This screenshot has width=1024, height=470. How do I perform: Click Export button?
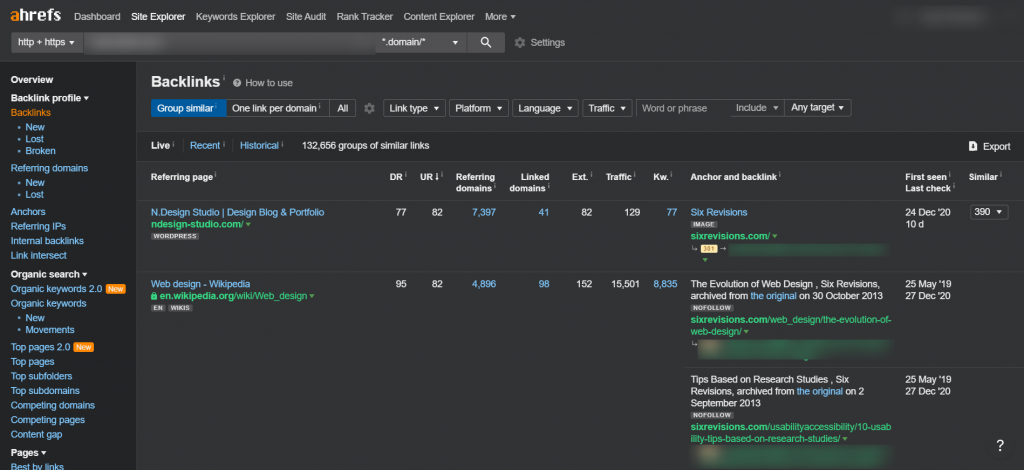tap(989, 146)
